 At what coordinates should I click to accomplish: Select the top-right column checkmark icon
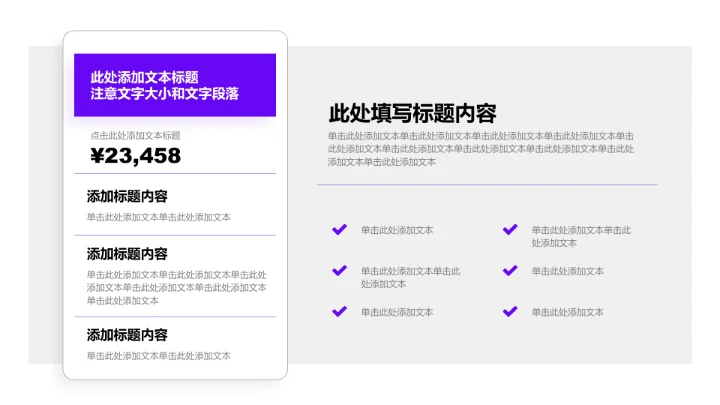(510, 230)
